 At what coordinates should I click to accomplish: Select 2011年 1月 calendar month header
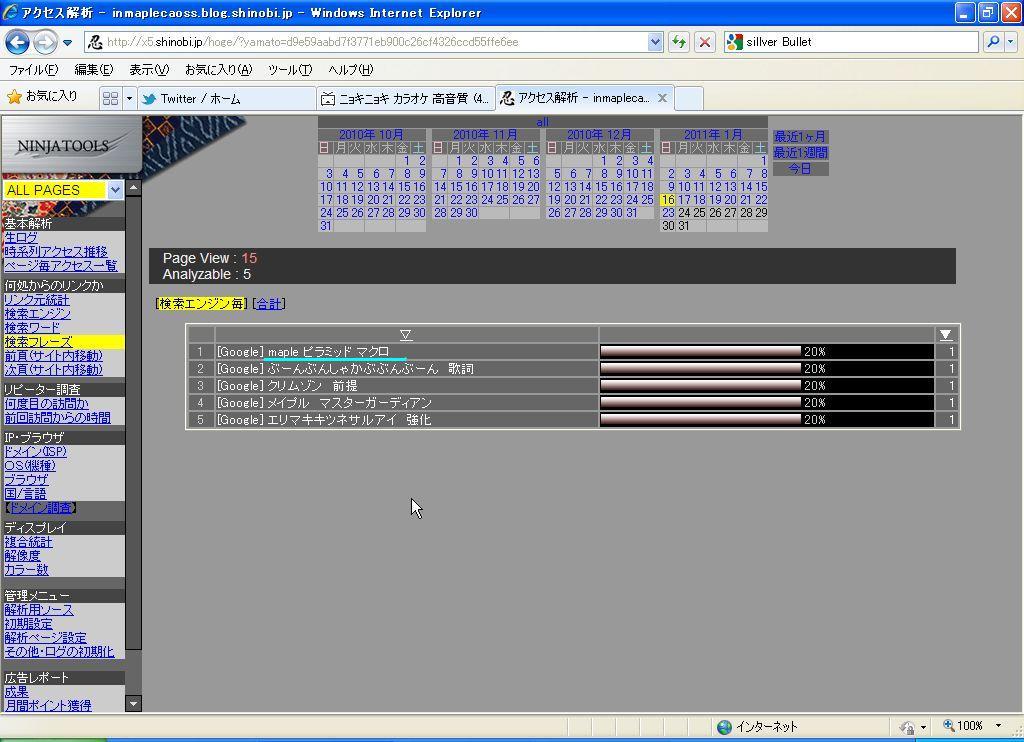coord(712,134)
